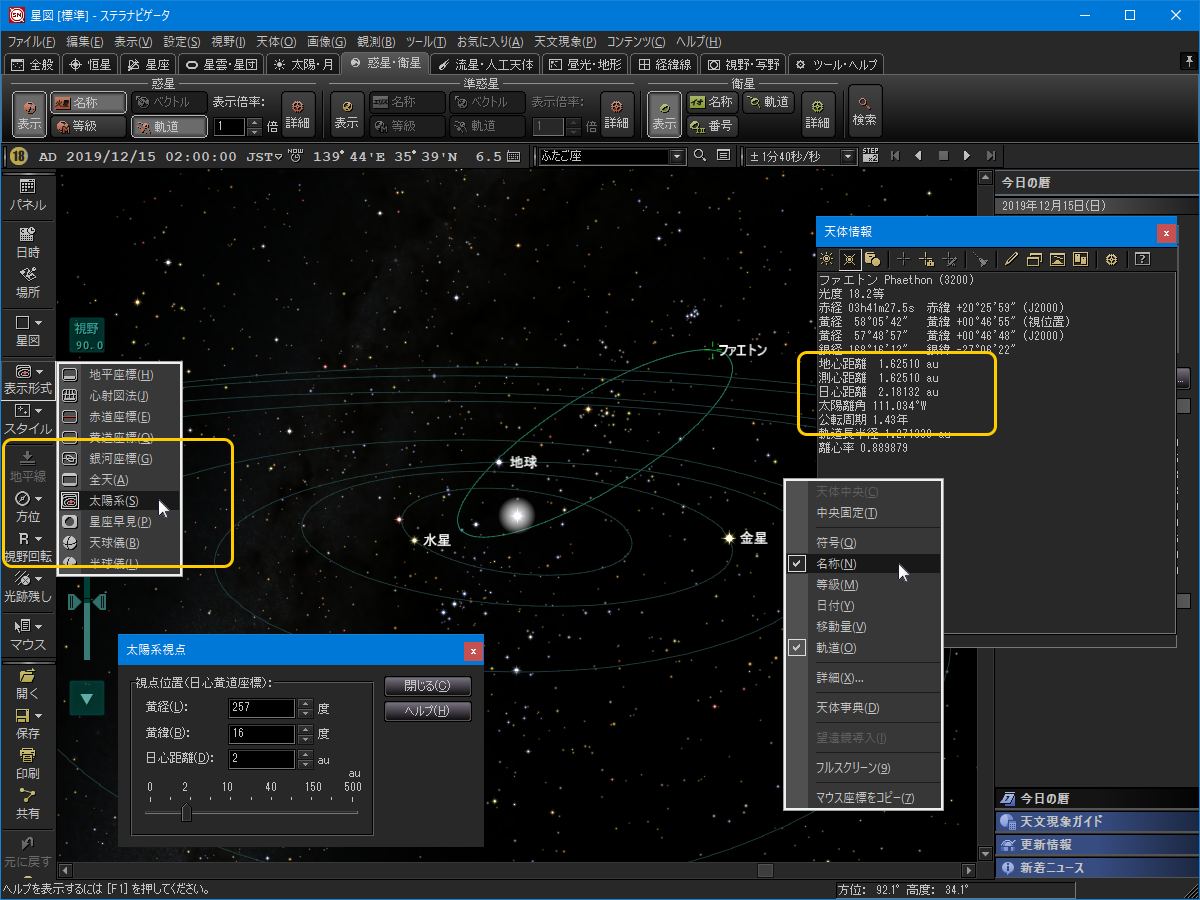This screenshot has height=900, width=1200.
Task: Click the 場所 location sidebar icon
Action: [27, 282]
